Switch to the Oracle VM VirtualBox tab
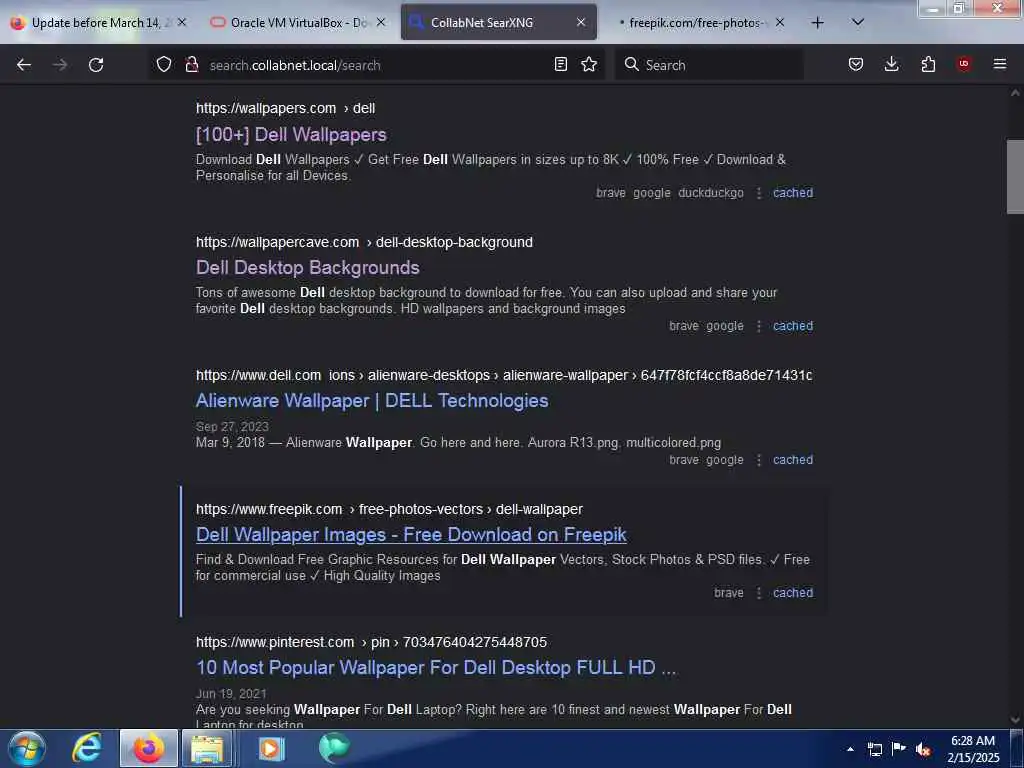Image resolution: width=1024 pixels, height=768 pixels. point(299,22)
